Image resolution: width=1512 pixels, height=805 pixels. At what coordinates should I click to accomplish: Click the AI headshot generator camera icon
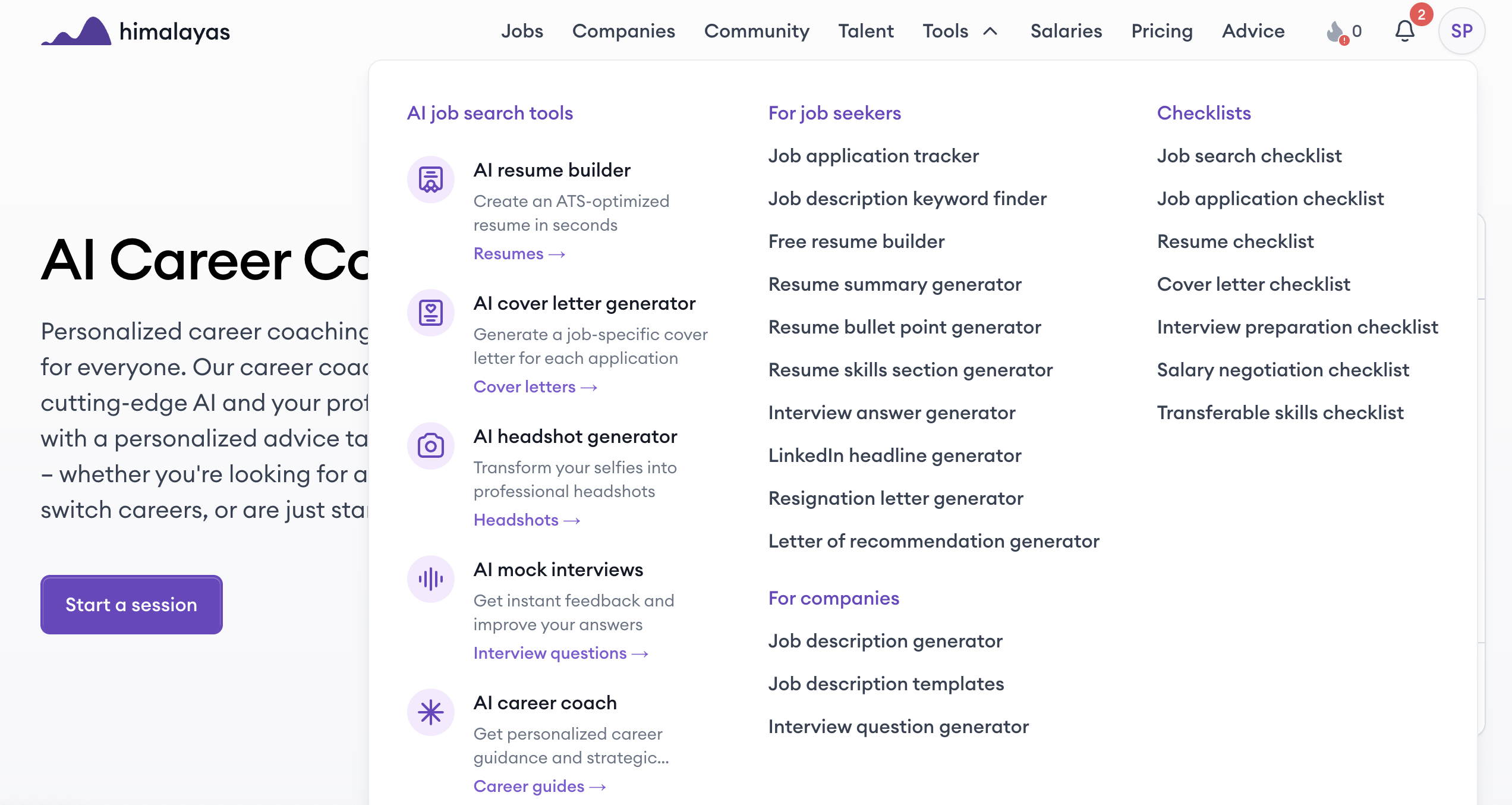click(x=430, y=446)
